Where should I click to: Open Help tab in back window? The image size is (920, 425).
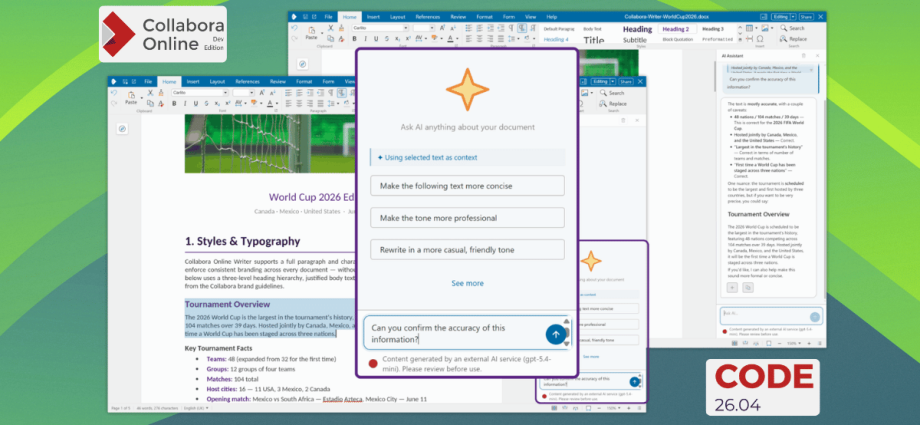click(552, 17)
